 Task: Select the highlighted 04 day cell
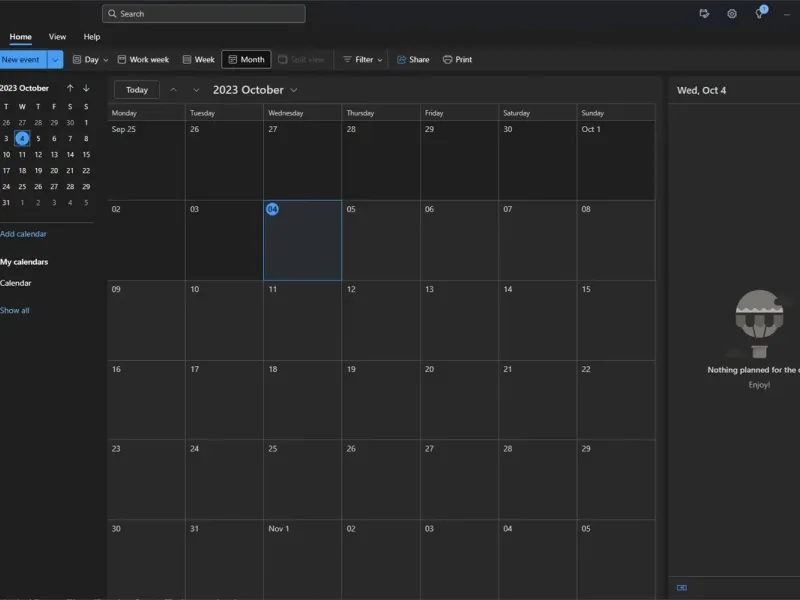pos(303,240)
